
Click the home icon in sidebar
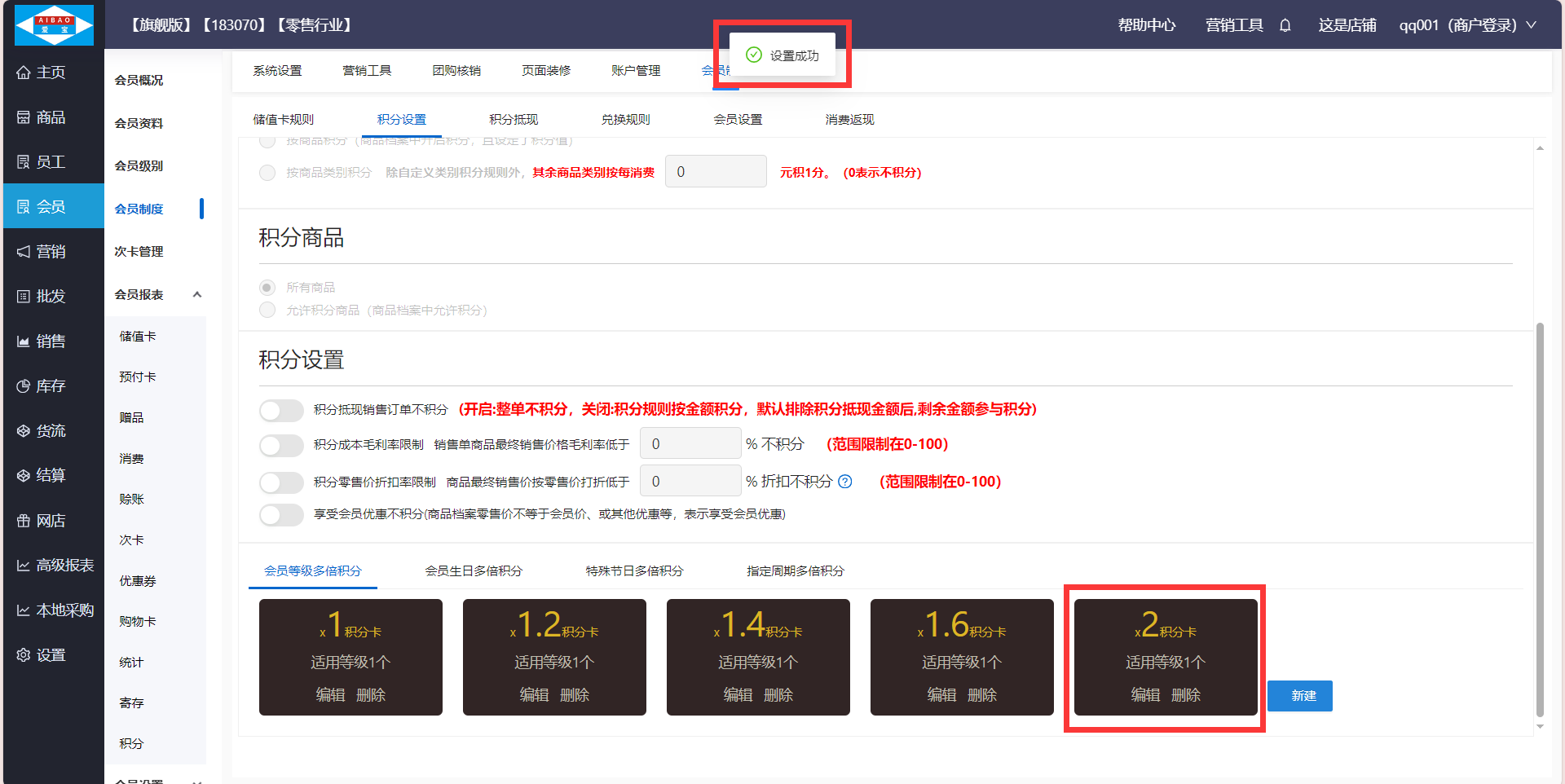click(x=24, y=73)
